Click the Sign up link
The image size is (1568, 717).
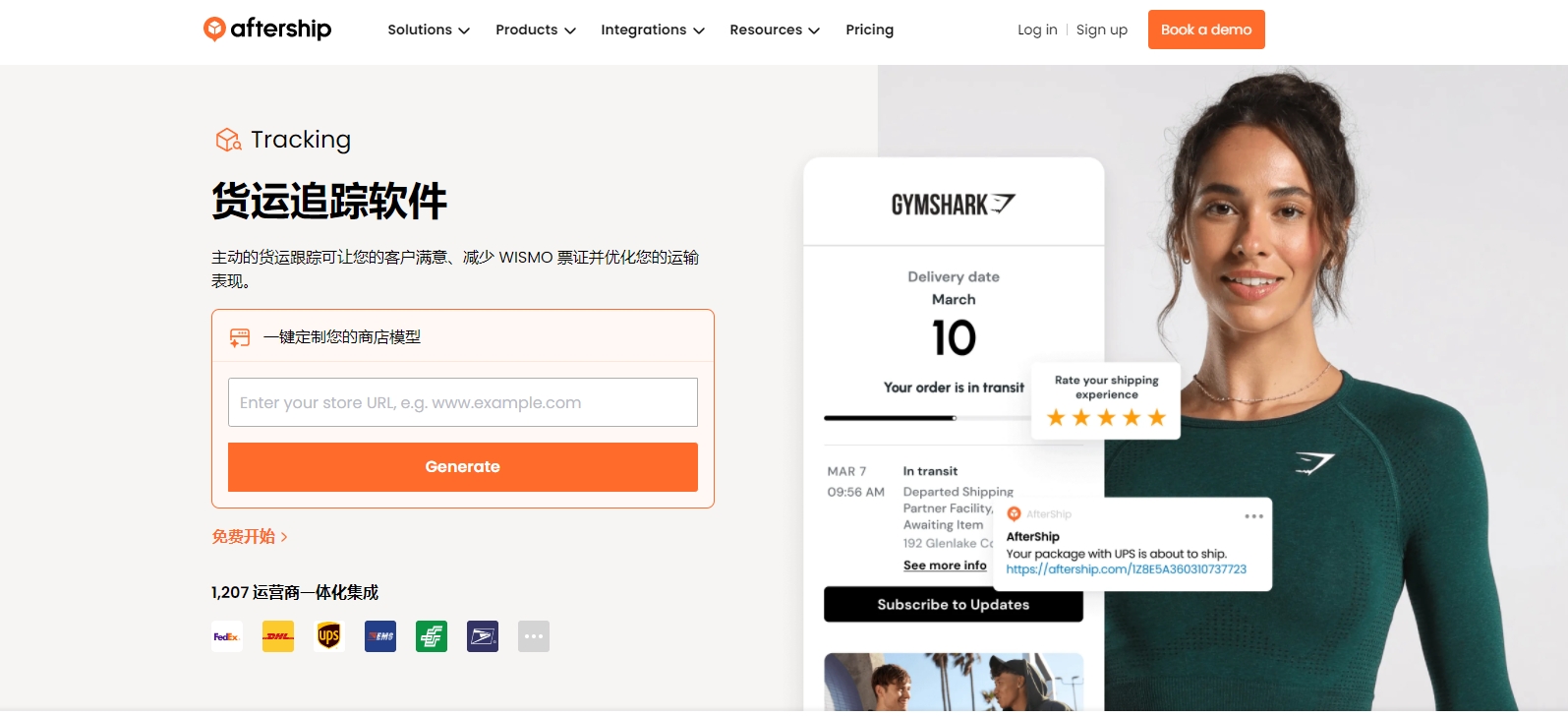click(x=1101, y=30)
